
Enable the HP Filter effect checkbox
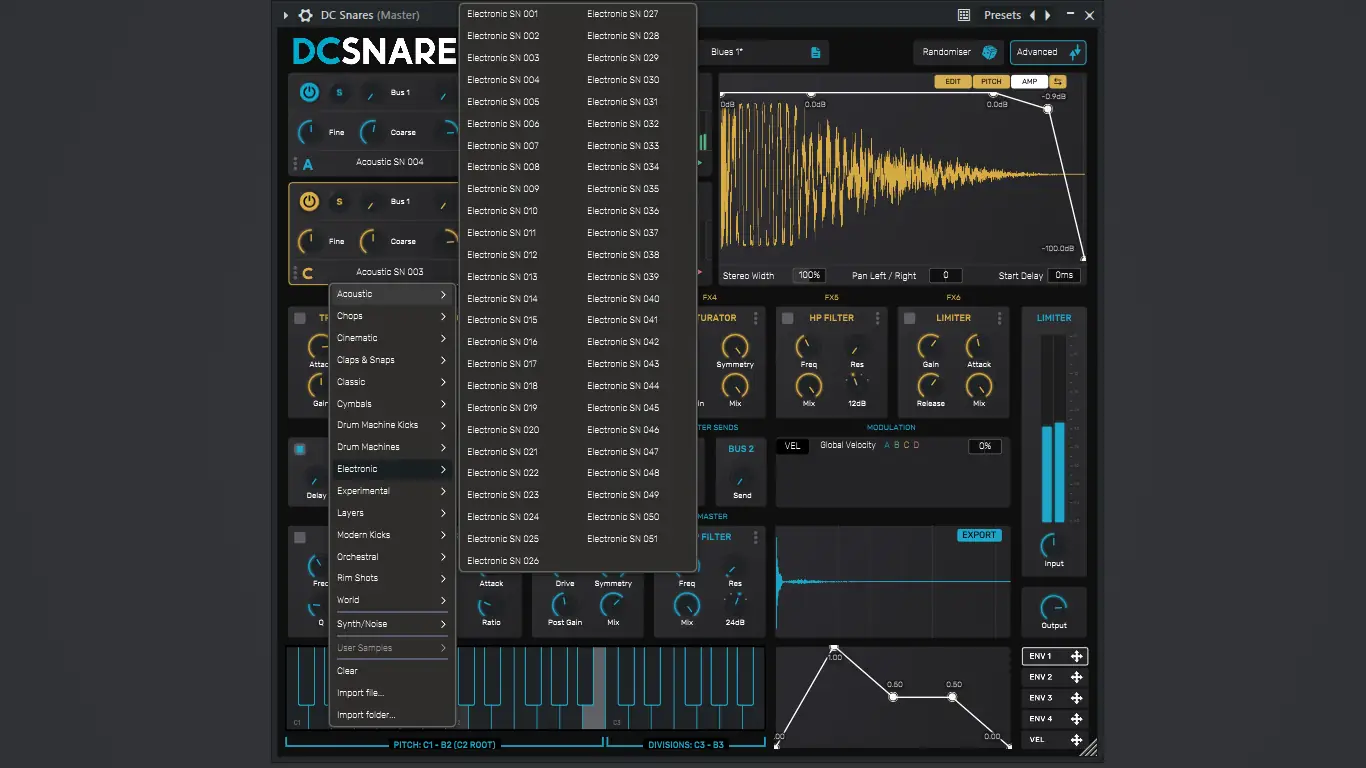click(788, 318)
